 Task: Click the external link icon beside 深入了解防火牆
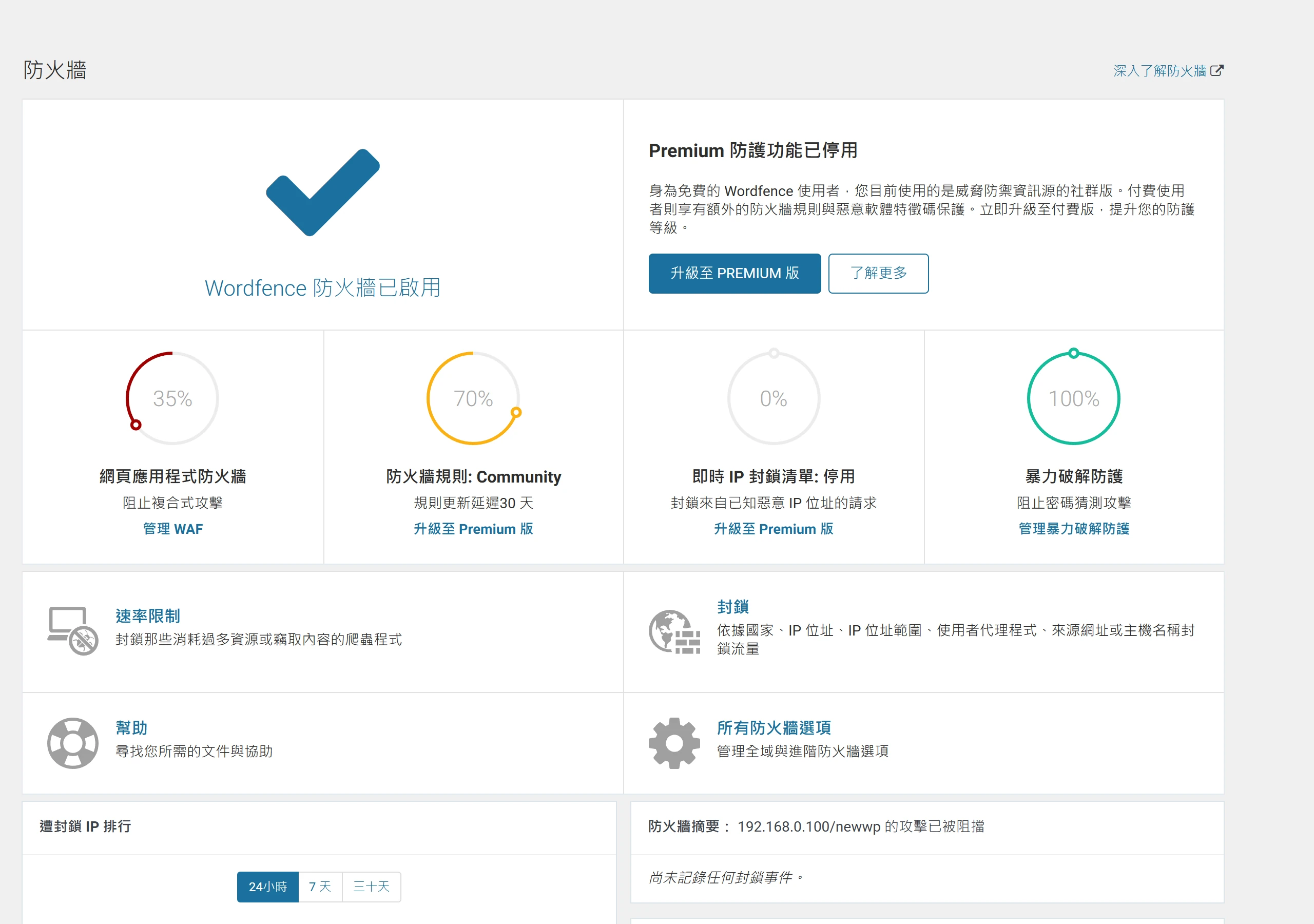click(x=1218, y=70)
